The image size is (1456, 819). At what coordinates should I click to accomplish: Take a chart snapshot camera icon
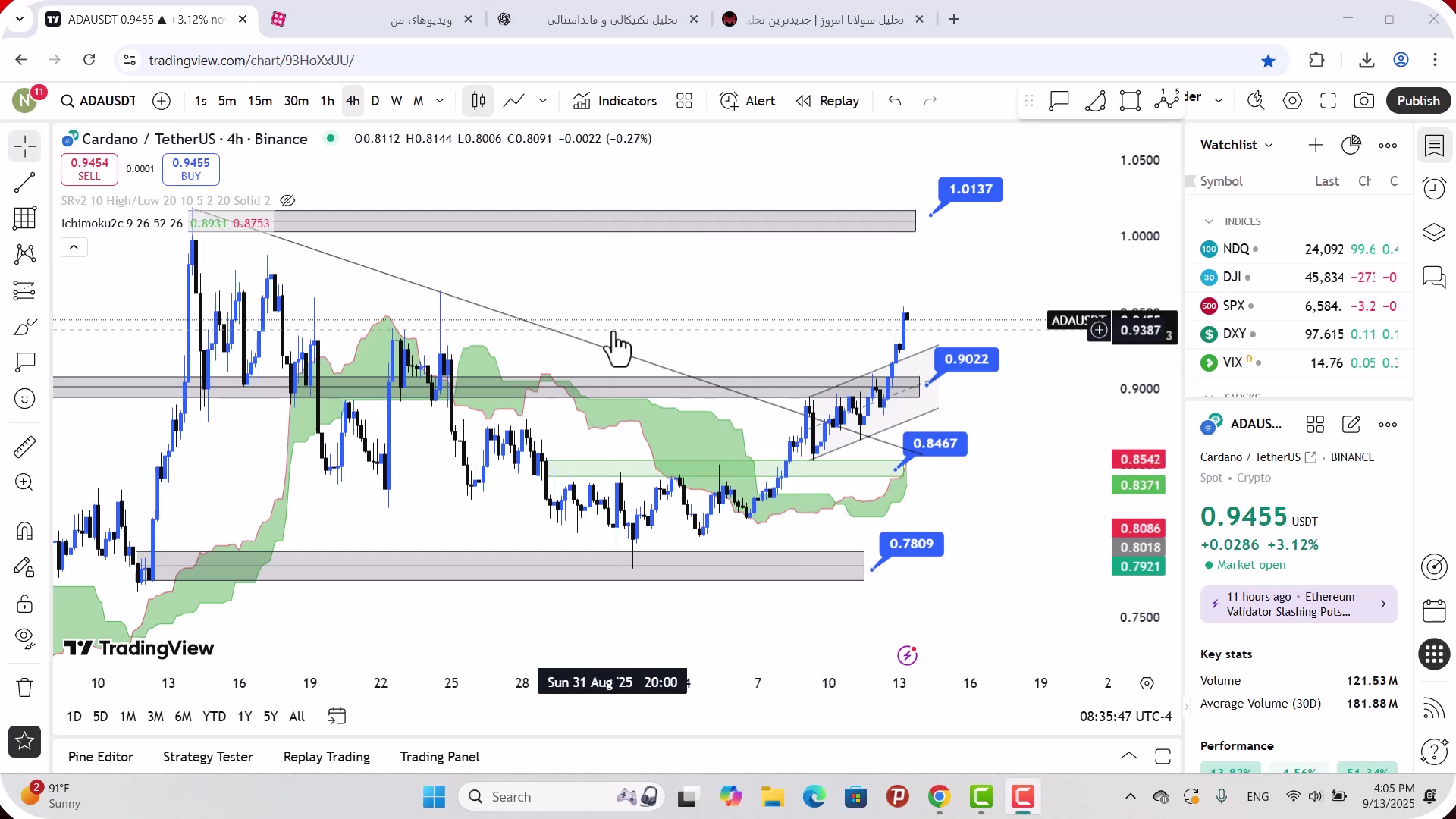(x=1364, y=101)
